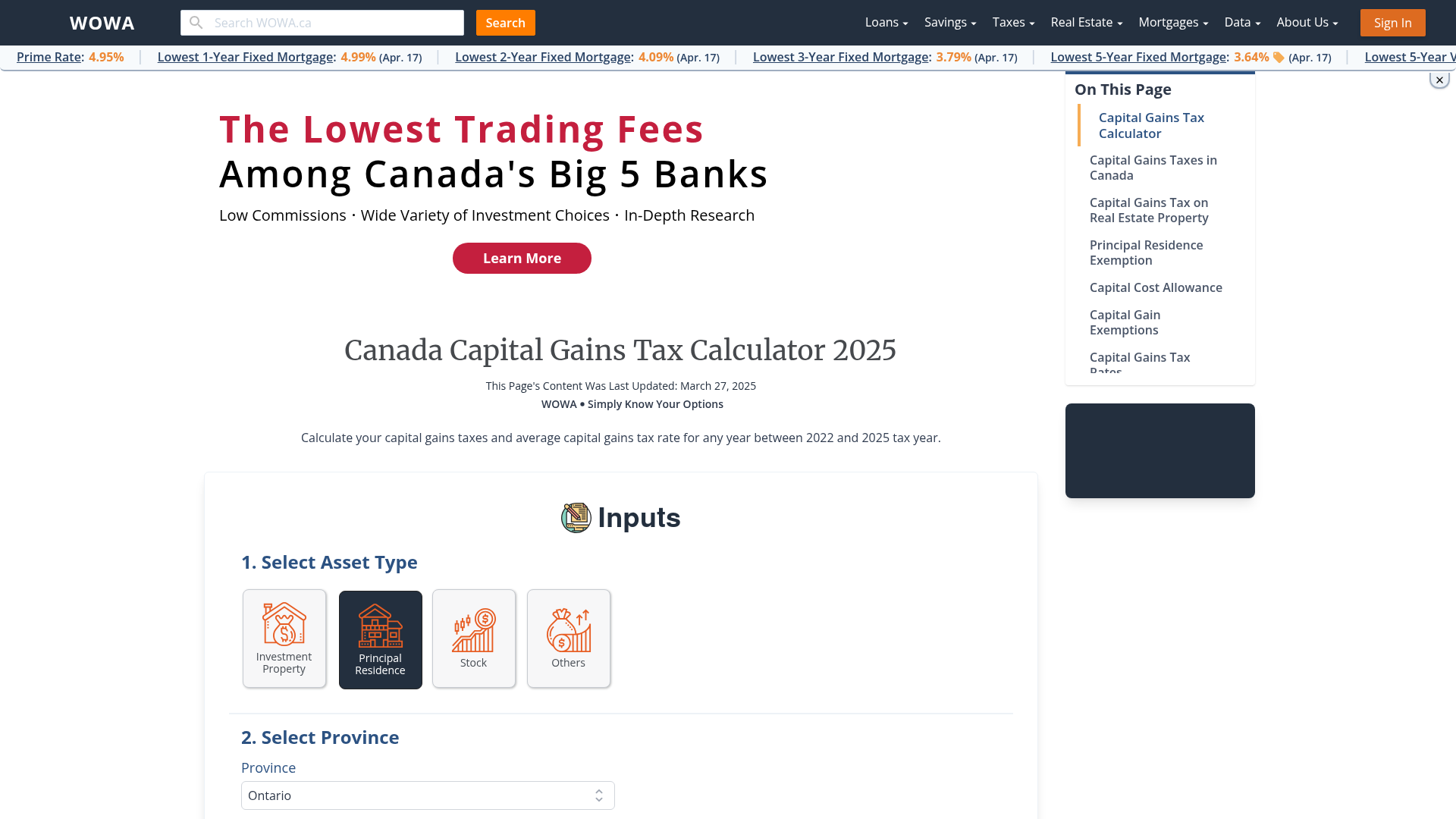Click the About Us menu item
This screenshot has width=1456, height=819.
point(1307,22)
